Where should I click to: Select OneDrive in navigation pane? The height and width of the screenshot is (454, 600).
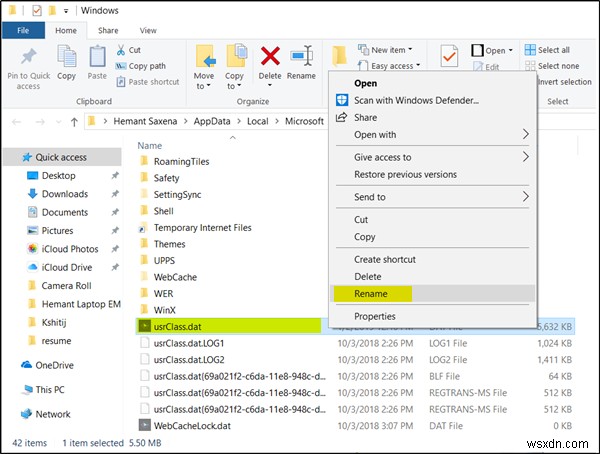(x=63, y=366)
